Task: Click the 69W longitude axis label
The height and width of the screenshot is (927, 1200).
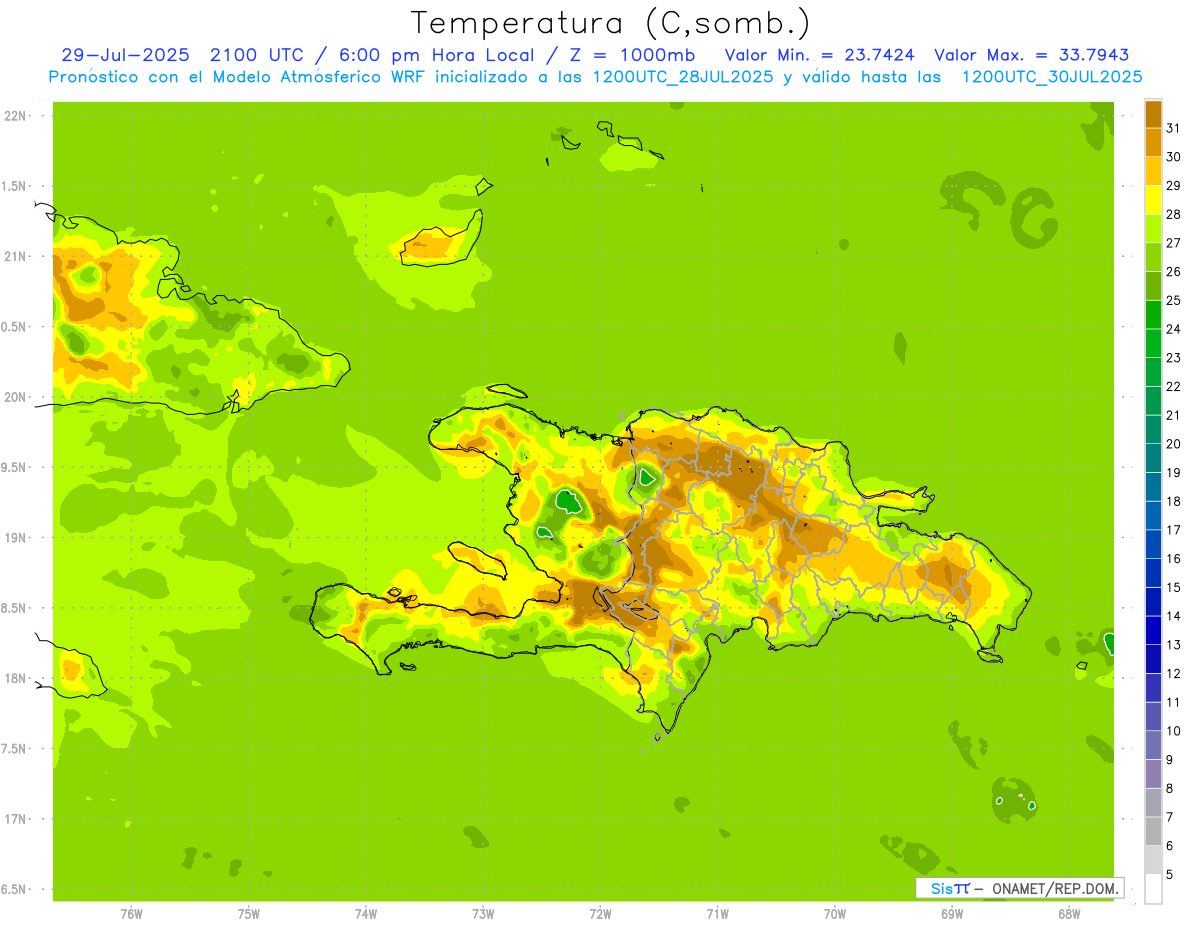Action: [x=951, y=913]
